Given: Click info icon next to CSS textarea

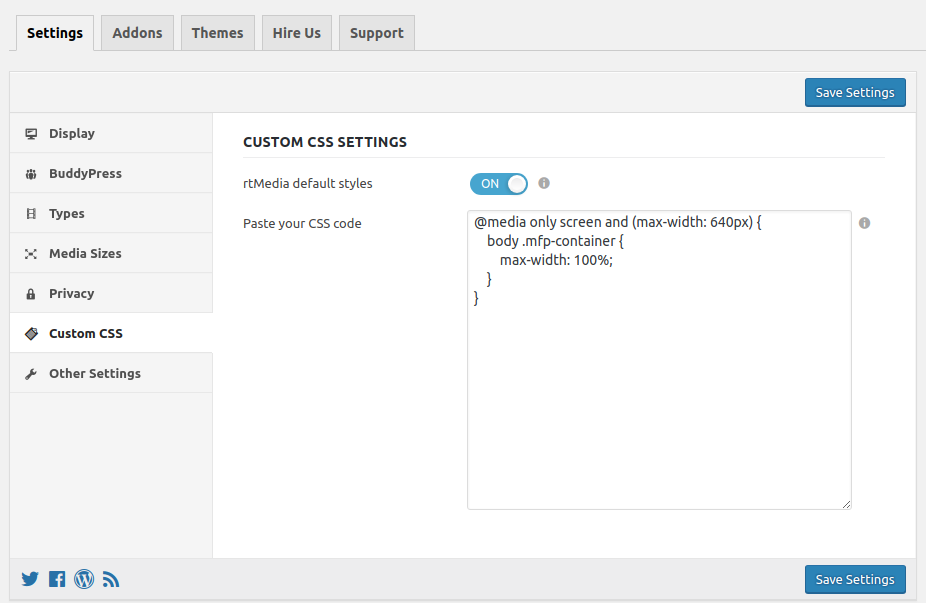Looking at the screenshot, I should click(x=864, y=223).
